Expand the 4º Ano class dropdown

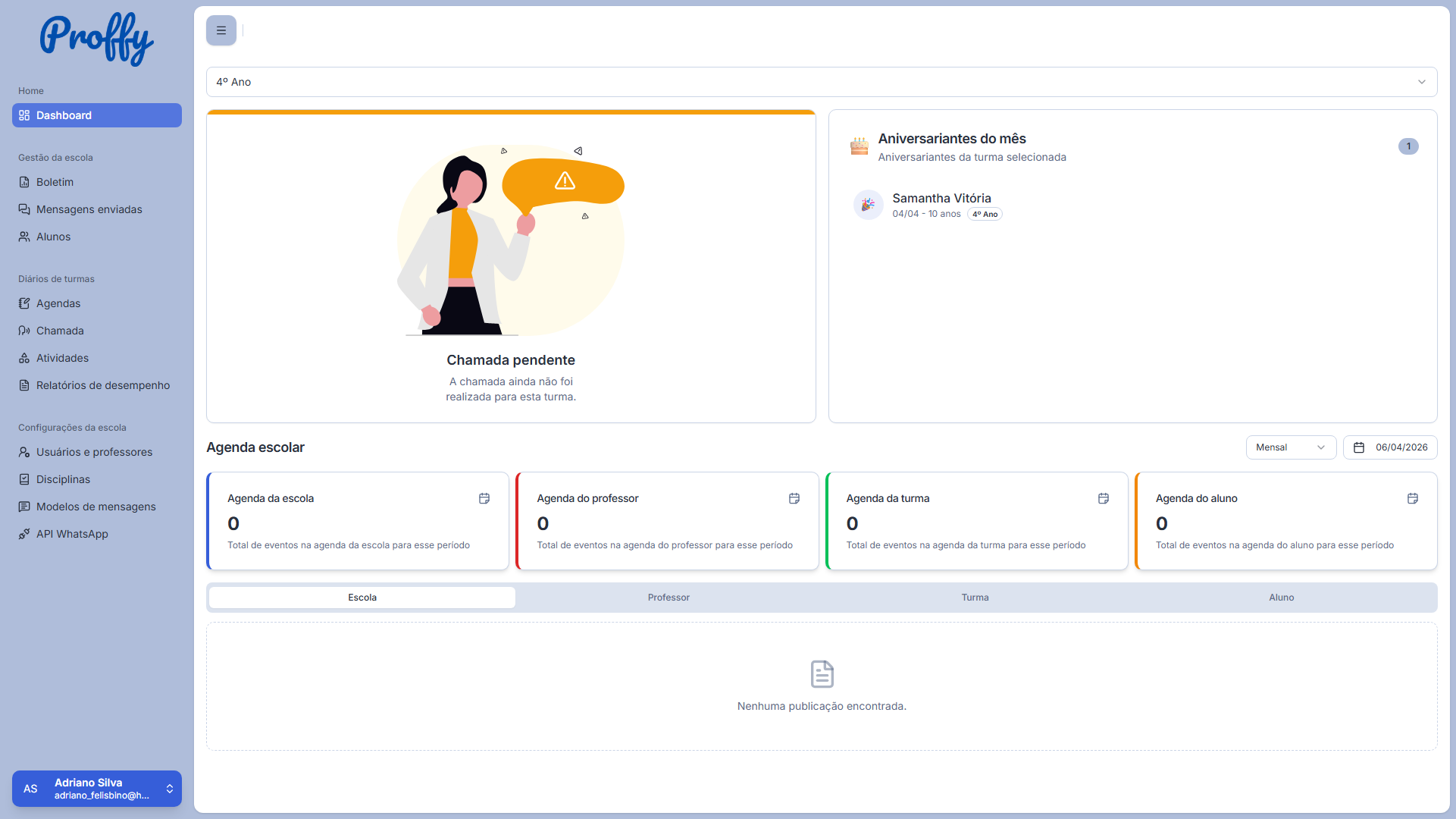click(x=822, y=82)
